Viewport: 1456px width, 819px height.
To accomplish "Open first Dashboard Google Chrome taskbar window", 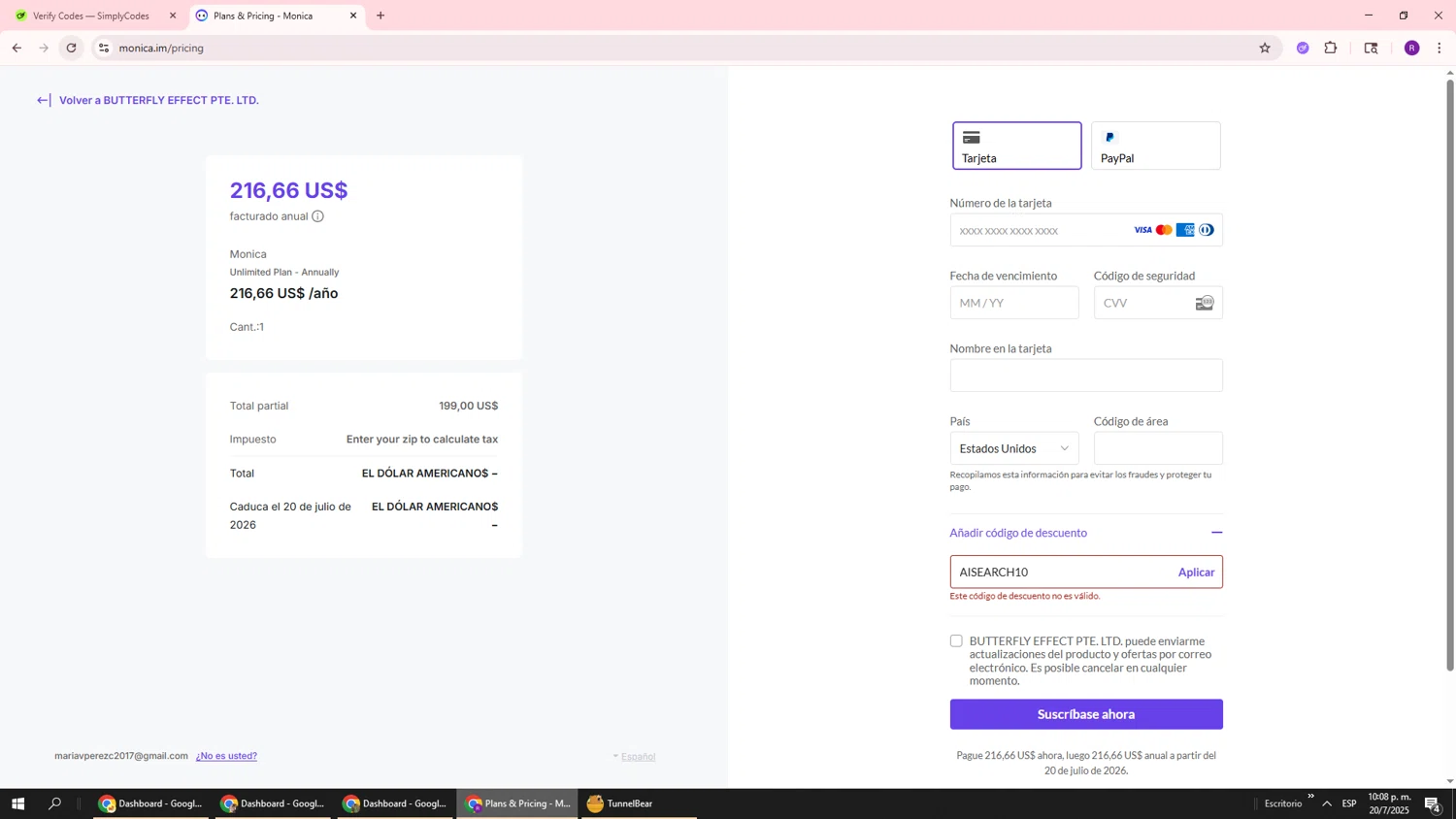I will [x=151, y=803].
